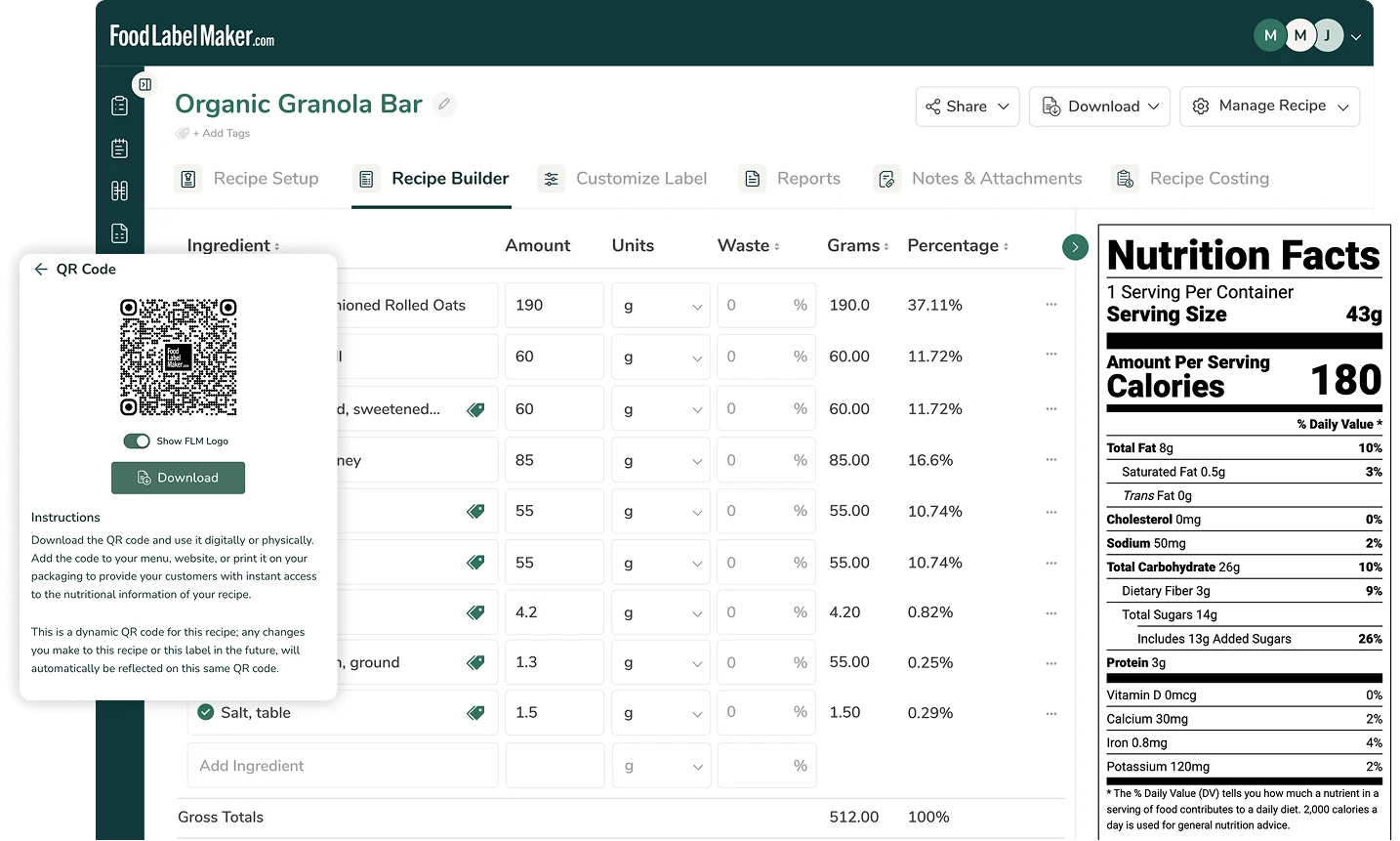Sort by the Grams column arrows
Viewport: 1400px width, 841px height.
(x=886, y=247)
